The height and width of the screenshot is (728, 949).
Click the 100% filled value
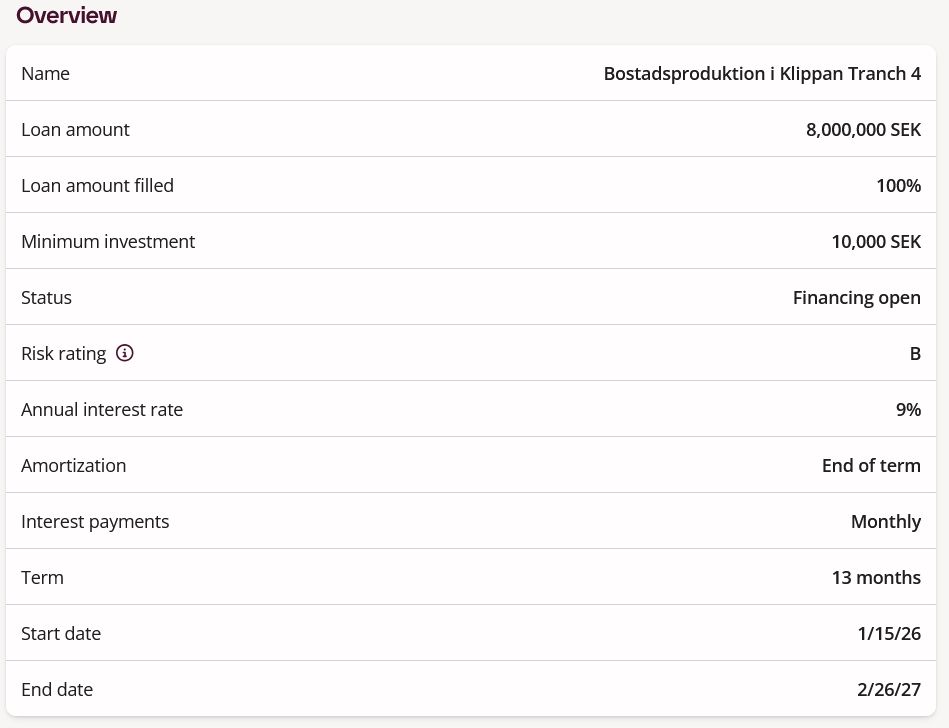click(897, 186)
